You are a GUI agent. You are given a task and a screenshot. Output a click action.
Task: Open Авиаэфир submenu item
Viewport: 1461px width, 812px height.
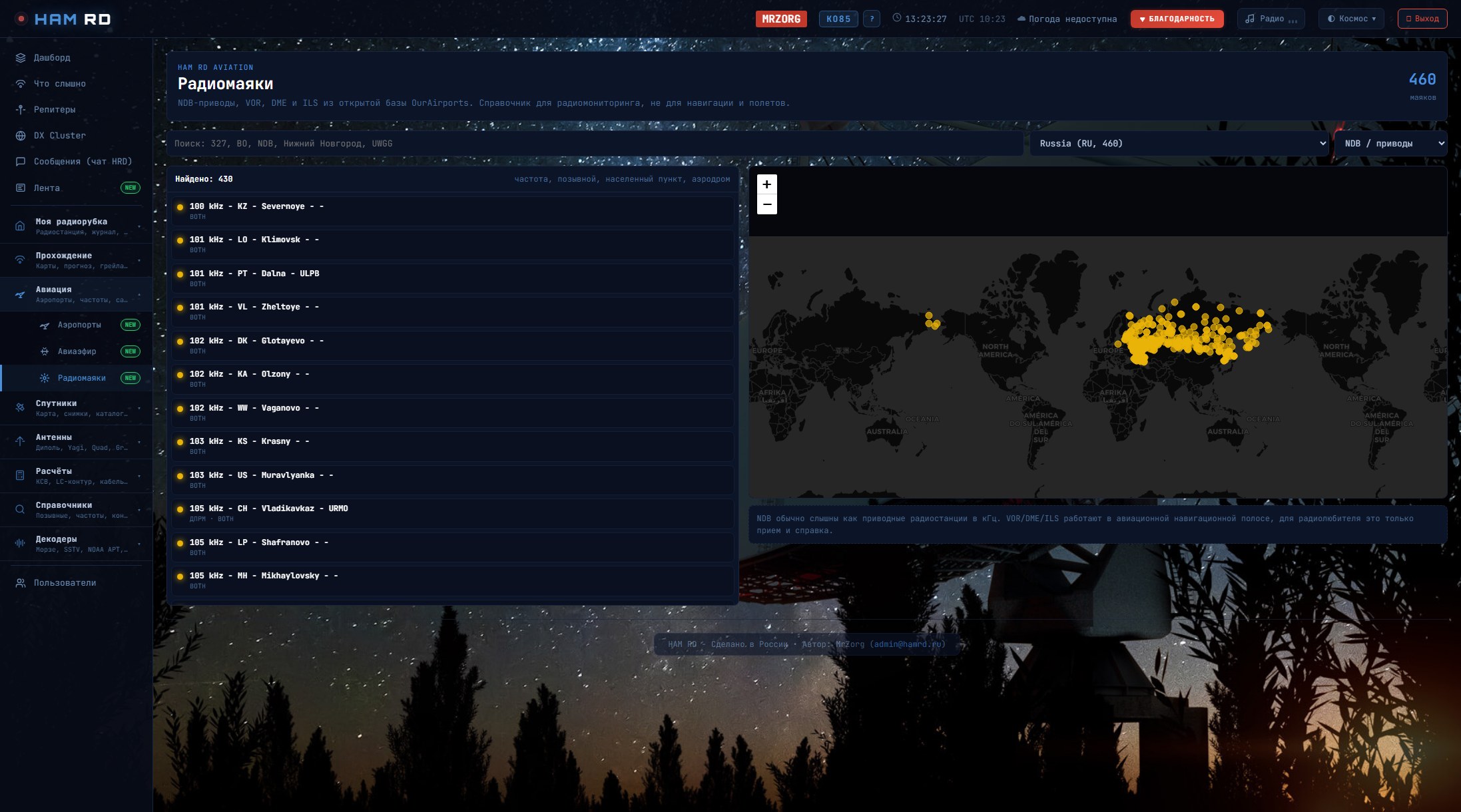click(76, 351)
